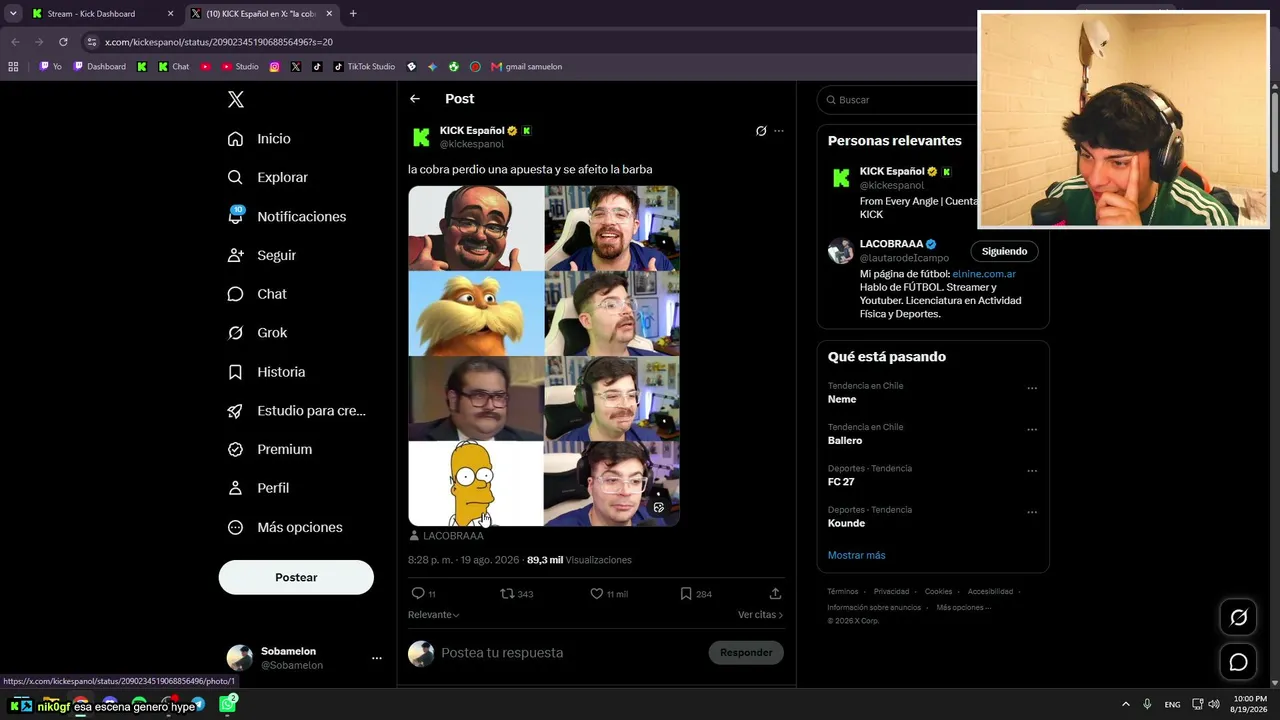Open more options for the Neme trend
Image resolution: width=1280 pixels, height=720 pixels.
click(x=1032, y=388)
